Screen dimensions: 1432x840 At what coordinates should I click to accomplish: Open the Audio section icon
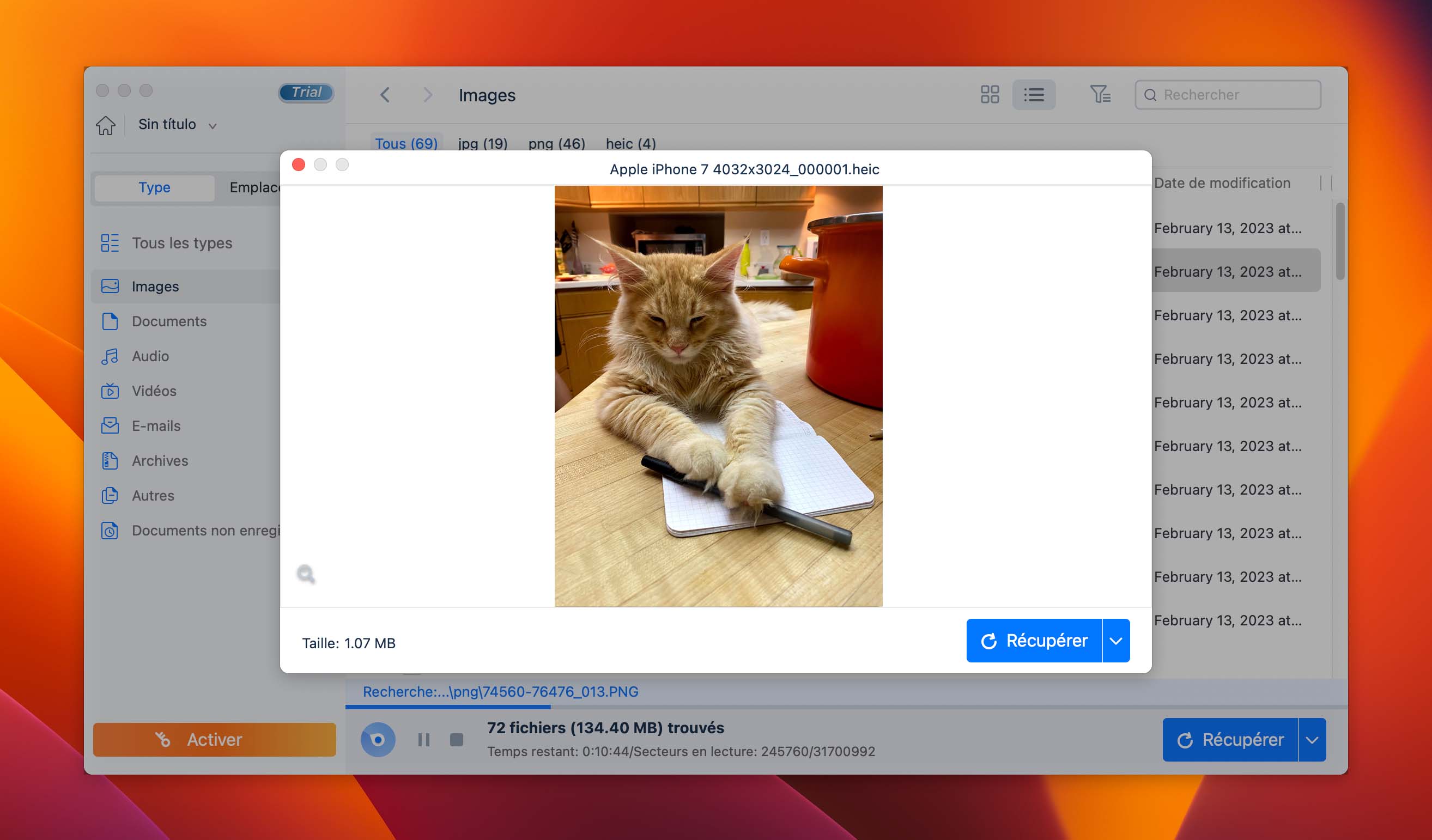[111, 355]
